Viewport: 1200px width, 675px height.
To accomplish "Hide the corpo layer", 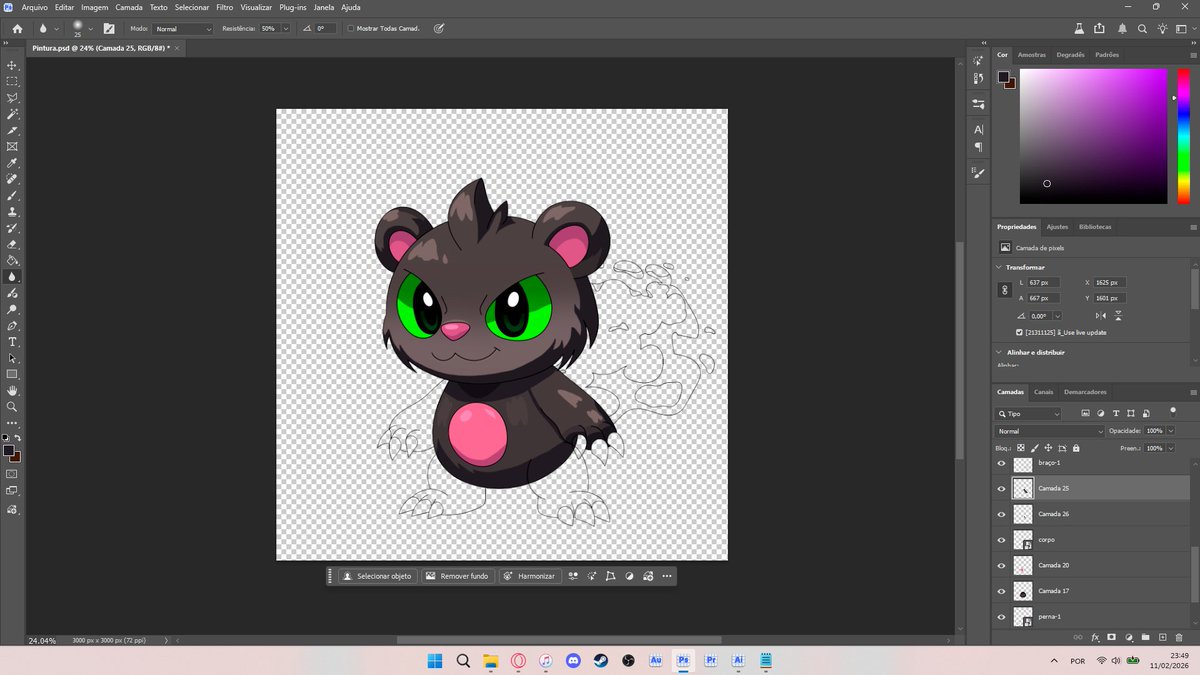I will tap(1001, 540).
